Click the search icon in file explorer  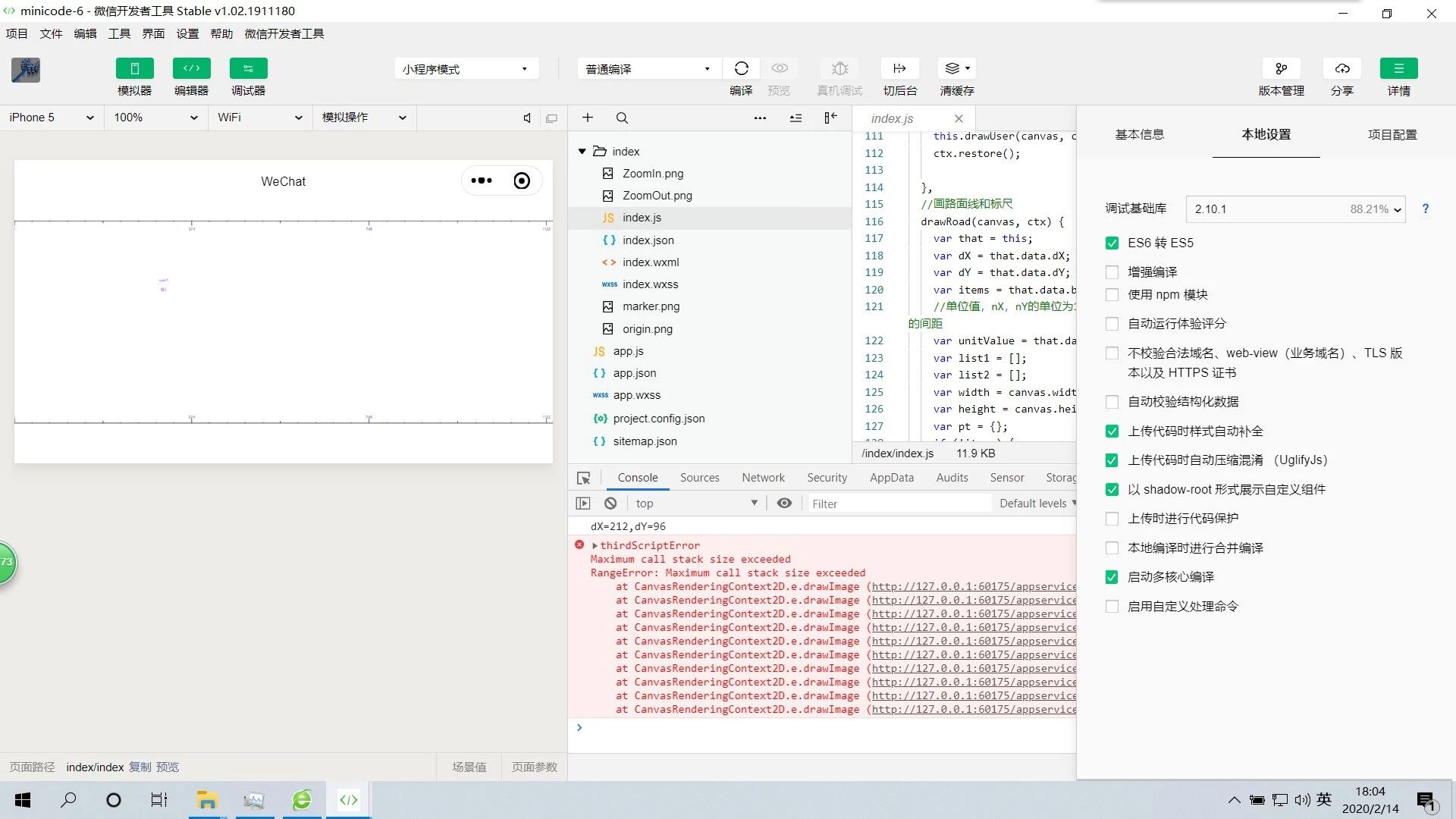(622, 118)
